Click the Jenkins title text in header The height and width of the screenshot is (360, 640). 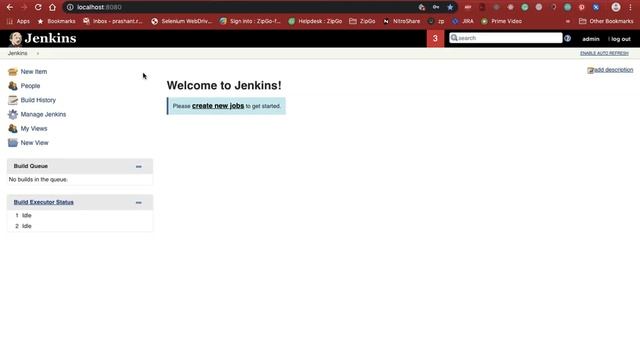coord(50,38)
